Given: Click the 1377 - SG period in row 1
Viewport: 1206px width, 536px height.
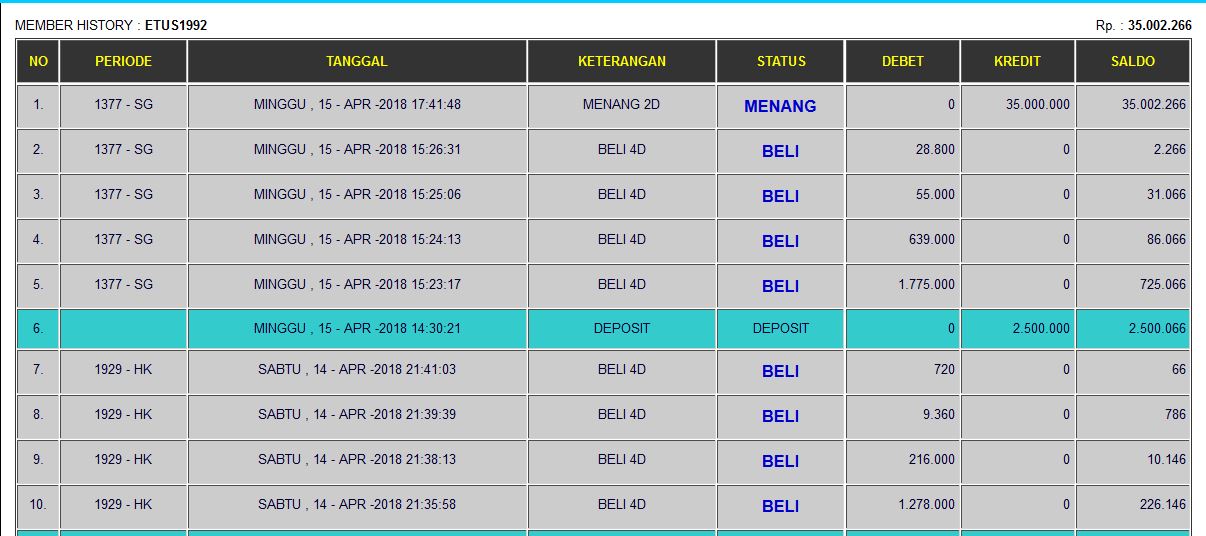Looking at the screenshot, I should [x=123, y=105].
